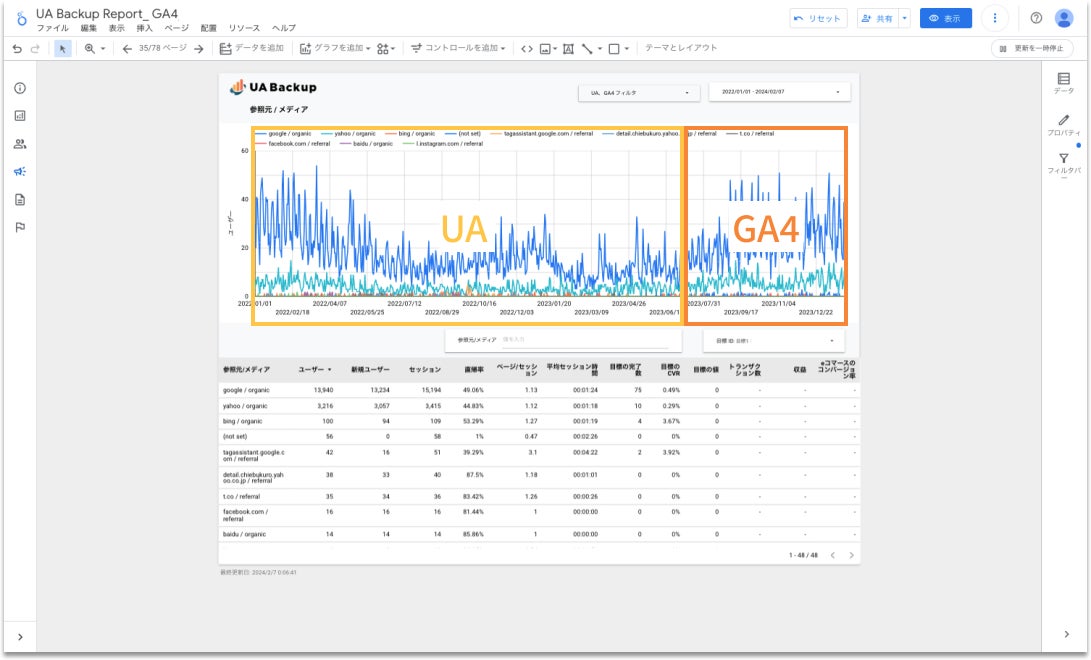Click the undo arrow in toolbar

(x=17, y=48)
